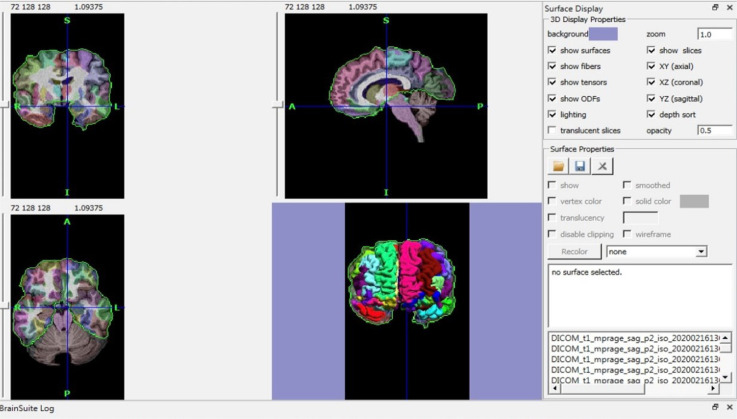Pick the 3D background color swatch

(x=603, y=34)
